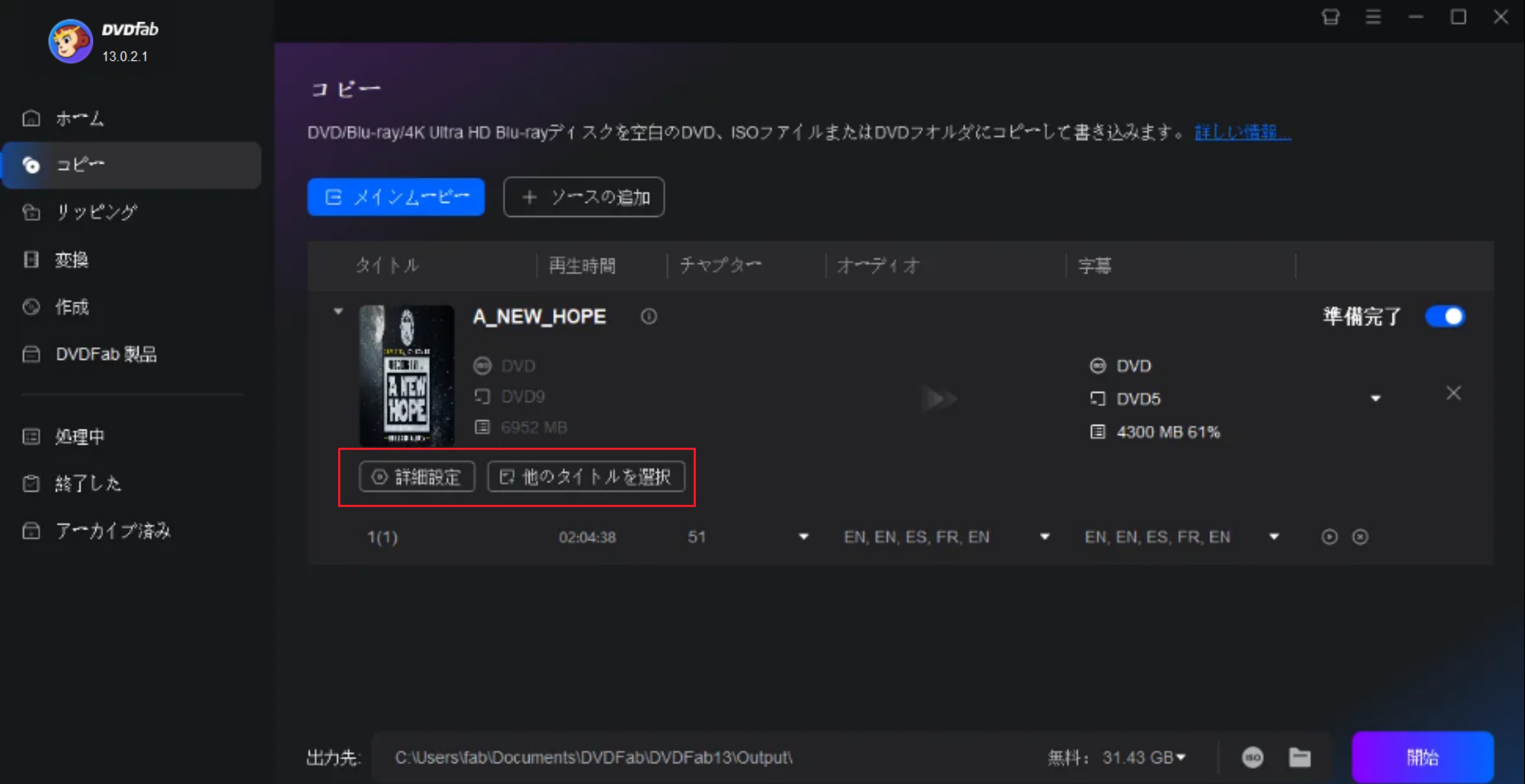The image size is (1525, 784).
Task: Choose output folder icon
Action: point(1300,757)
